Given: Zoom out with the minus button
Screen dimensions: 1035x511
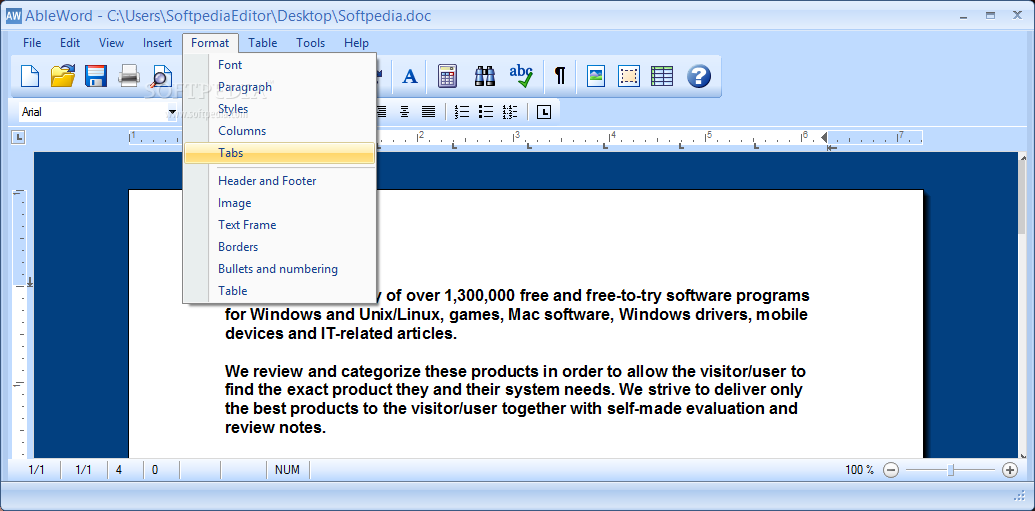Looking at the screenshot, I should (x=891, y=470).
